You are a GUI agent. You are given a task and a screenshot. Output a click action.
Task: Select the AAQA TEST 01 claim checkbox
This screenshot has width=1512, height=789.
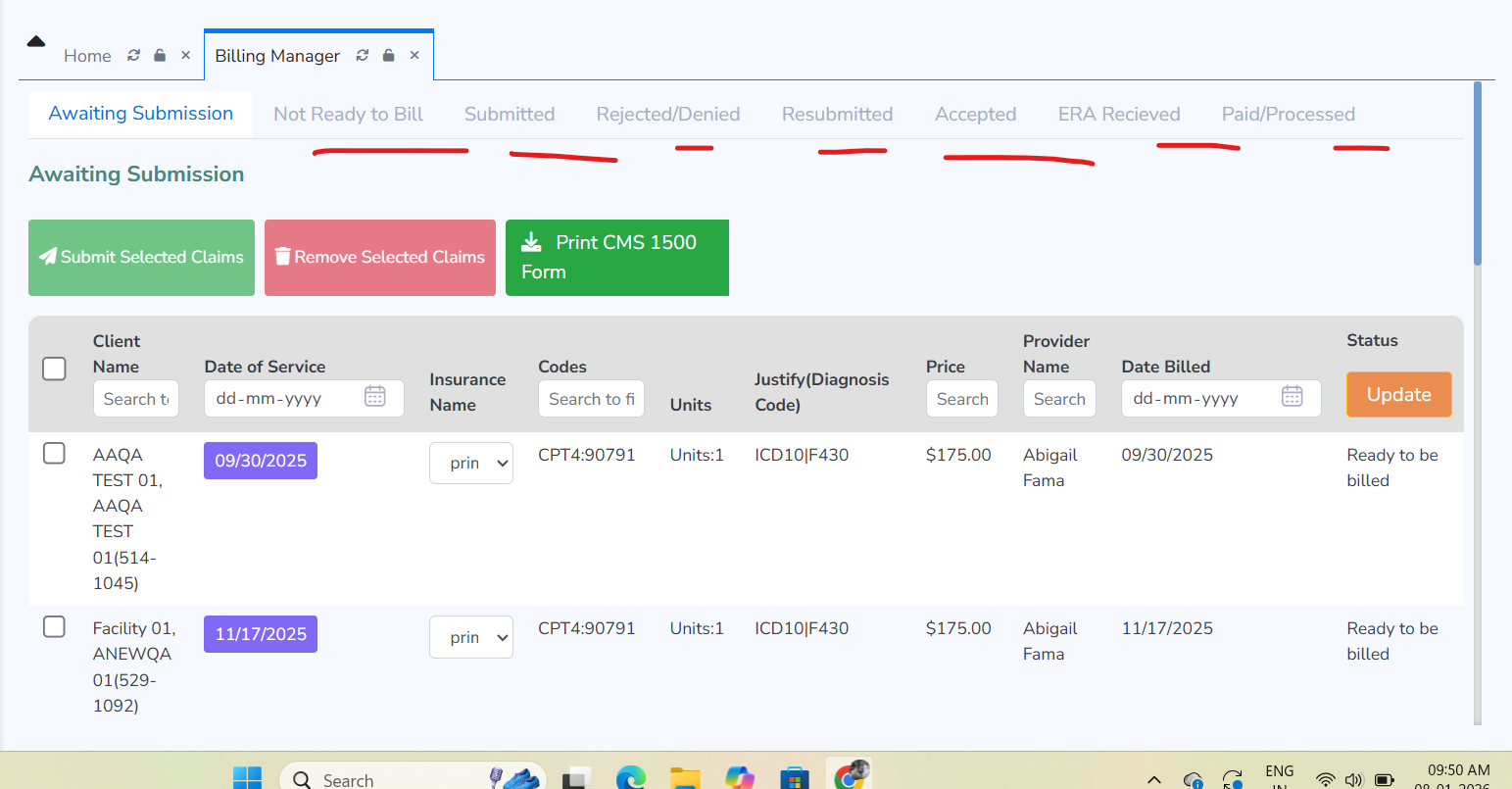[55, 453]
